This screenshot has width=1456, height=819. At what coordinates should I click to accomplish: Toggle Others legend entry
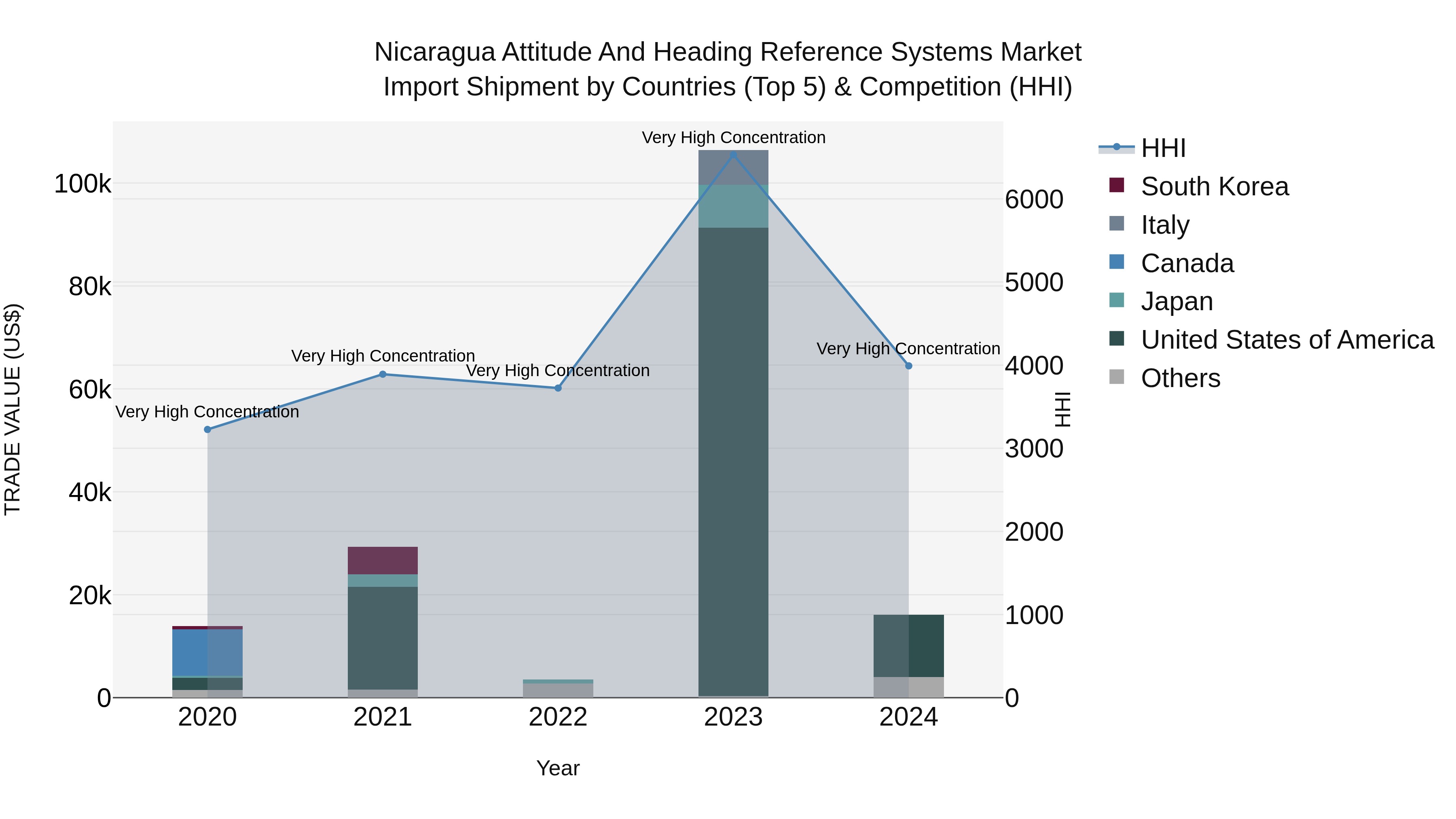(x=1164, y=378)
